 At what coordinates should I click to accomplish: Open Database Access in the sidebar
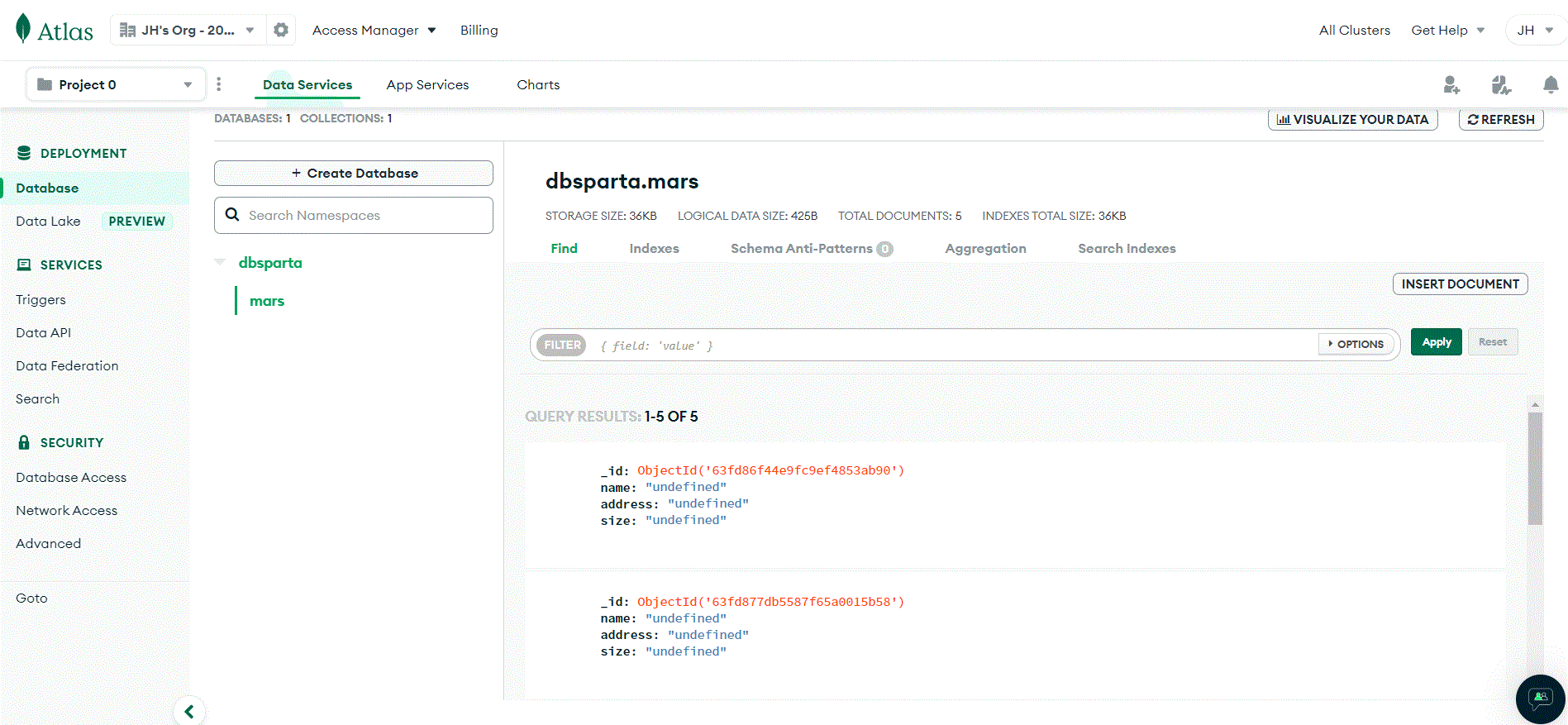[x=71, y=477]
